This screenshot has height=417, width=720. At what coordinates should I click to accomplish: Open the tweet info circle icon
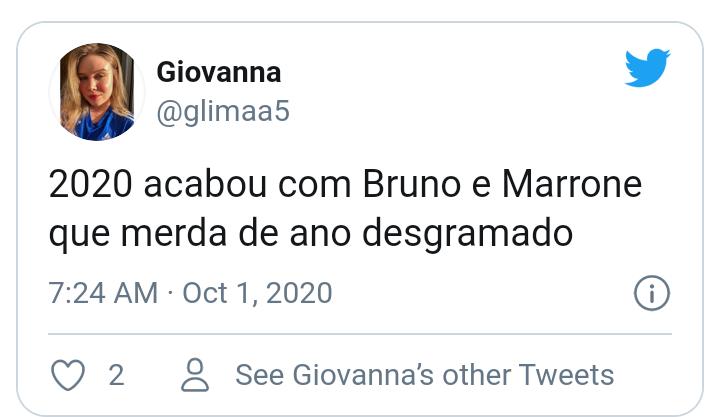pyautogui.click(x=652, y=293)
